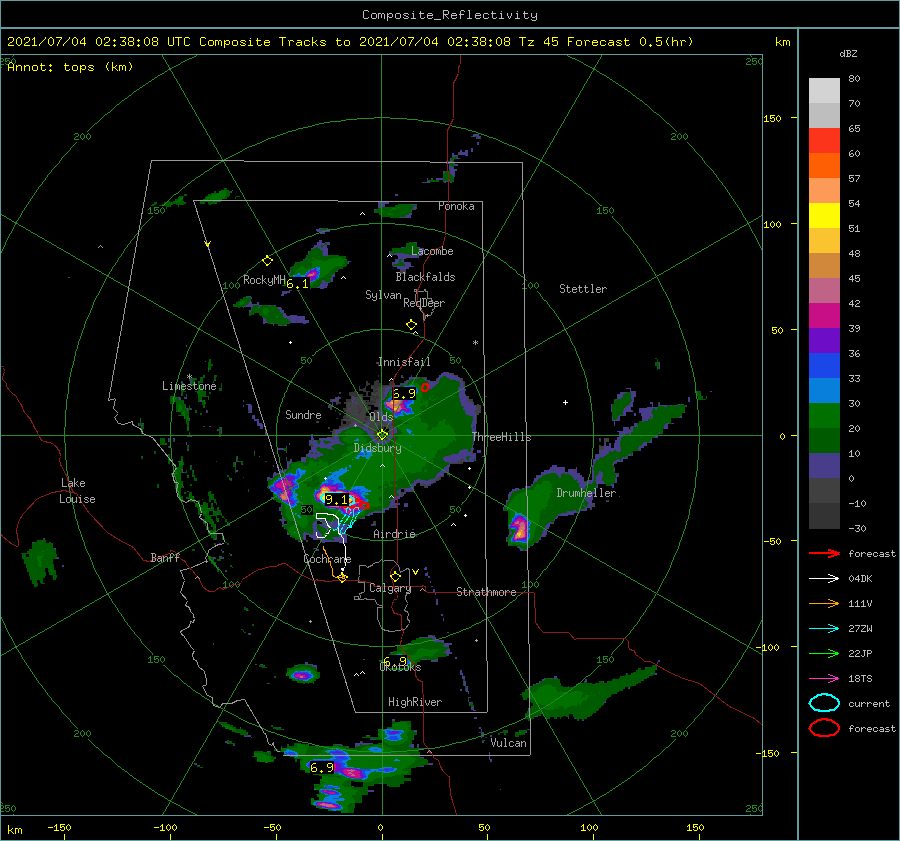900x841 pixels.
Task: Click the Sundre town label
Action: click(303, 415)
